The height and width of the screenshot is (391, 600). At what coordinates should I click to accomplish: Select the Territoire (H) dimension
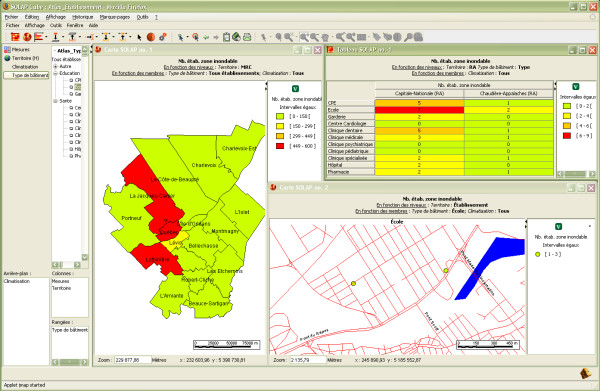point(21,58)
